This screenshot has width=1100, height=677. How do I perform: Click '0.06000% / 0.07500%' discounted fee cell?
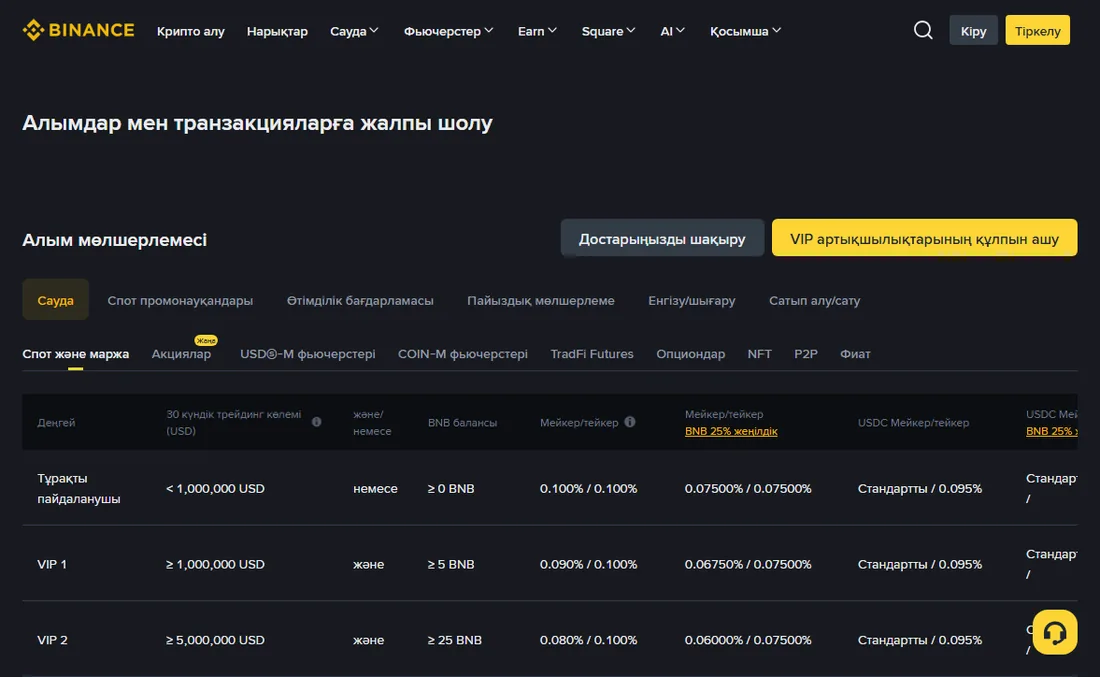pyautogui.click(x=748, y=640)
